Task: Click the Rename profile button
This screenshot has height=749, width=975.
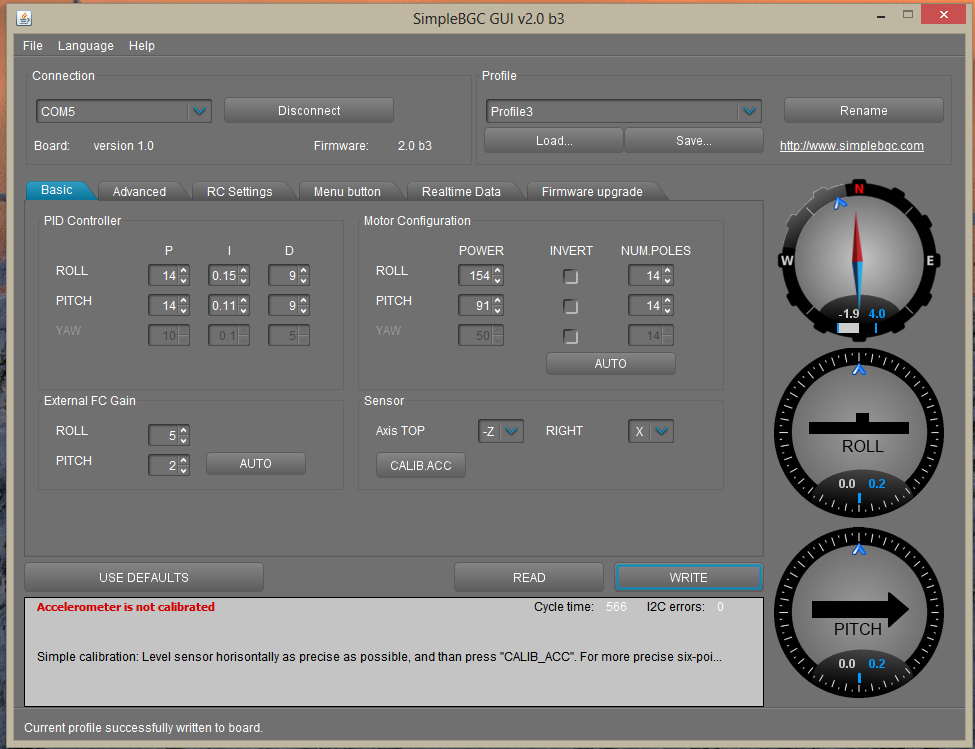Action: coord(864,111)
